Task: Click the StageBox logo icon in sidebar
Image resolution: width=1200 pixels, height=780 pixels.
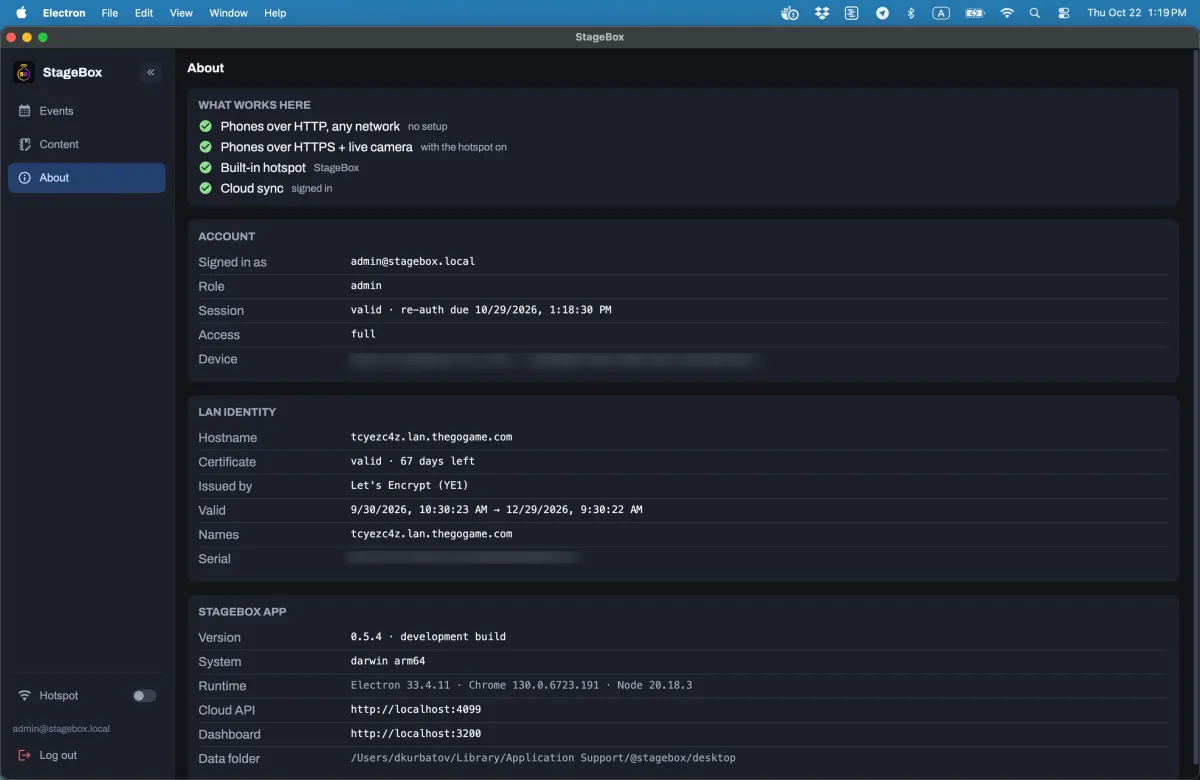Action: coord(24,72)
